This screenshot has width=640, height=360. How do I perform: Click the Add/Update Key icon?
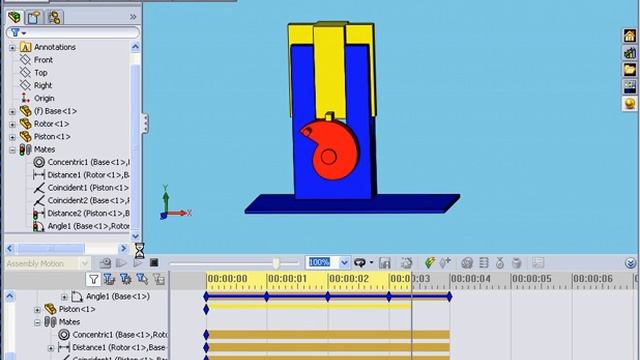(445, 262)
